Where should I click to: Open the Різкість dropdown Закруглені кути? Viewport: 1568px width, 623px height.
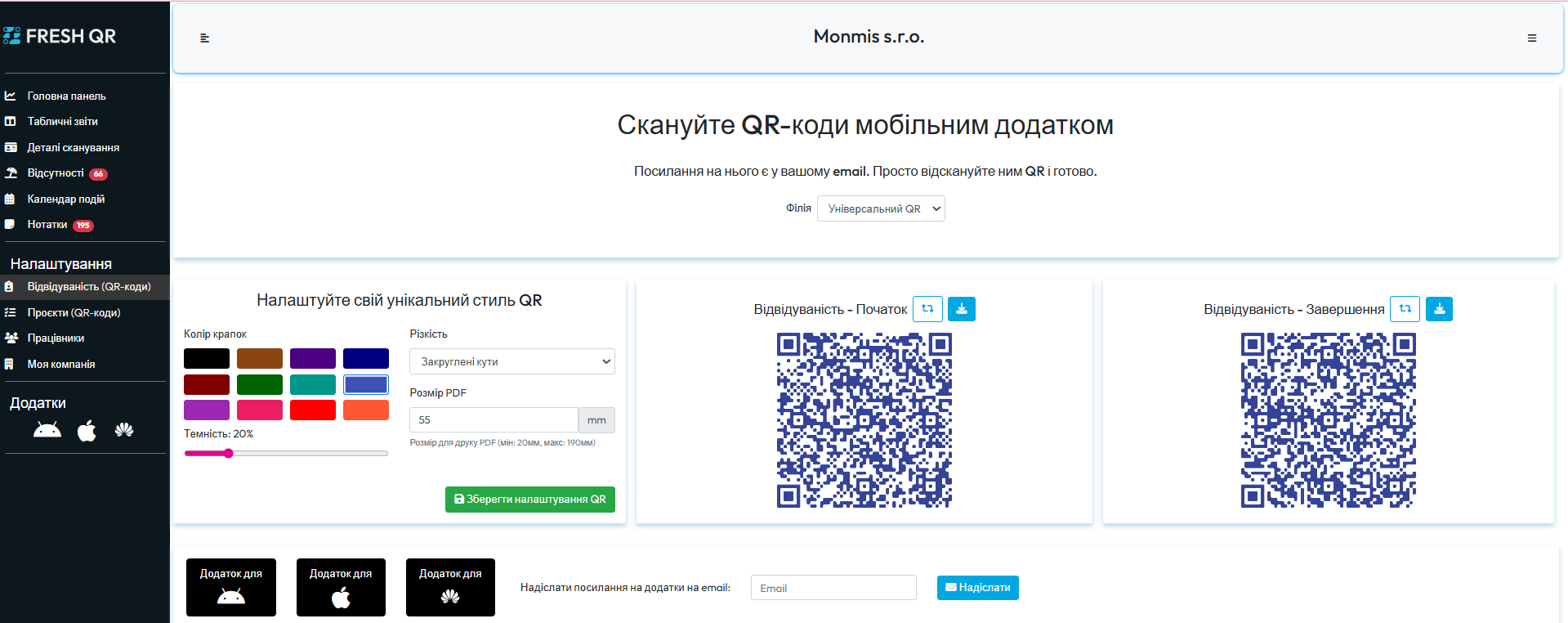pos(511,361)
